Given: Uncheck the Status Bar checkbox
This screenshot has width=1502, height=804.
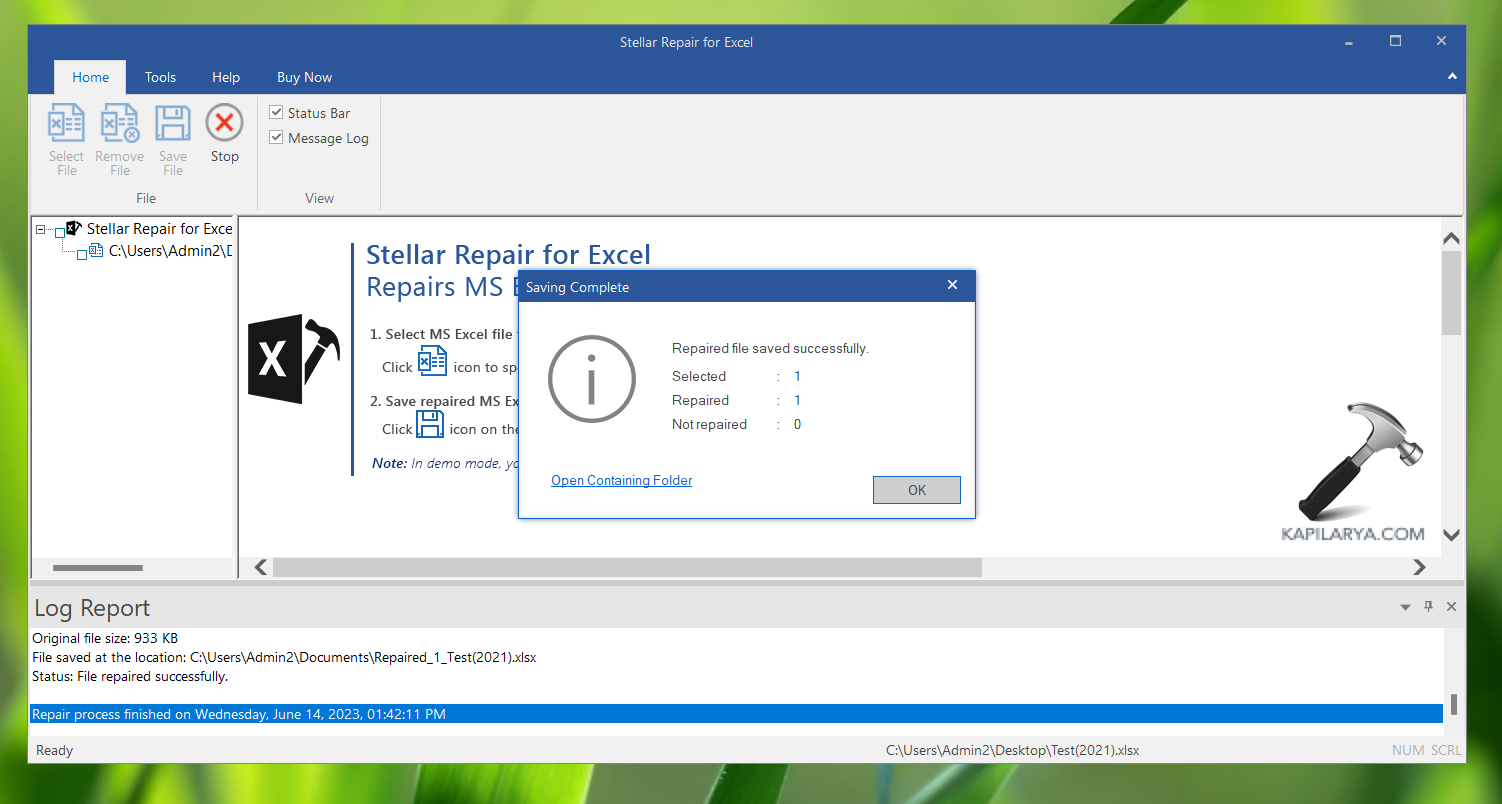Looking at the screenshot, I should tap(277, 113).
